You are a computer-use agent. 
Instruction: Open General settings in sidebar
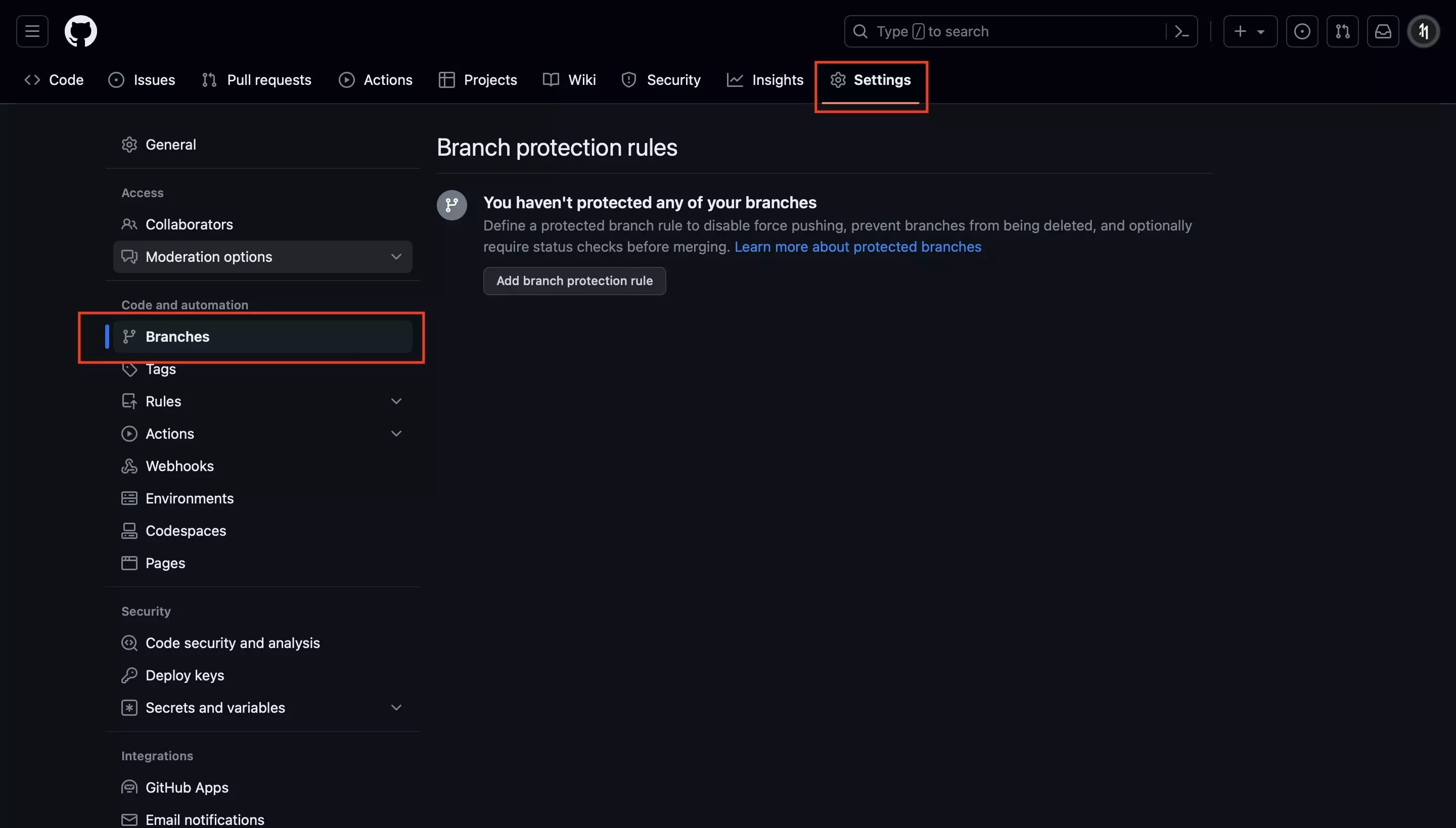pyautogui.click(x=263, y=145)
